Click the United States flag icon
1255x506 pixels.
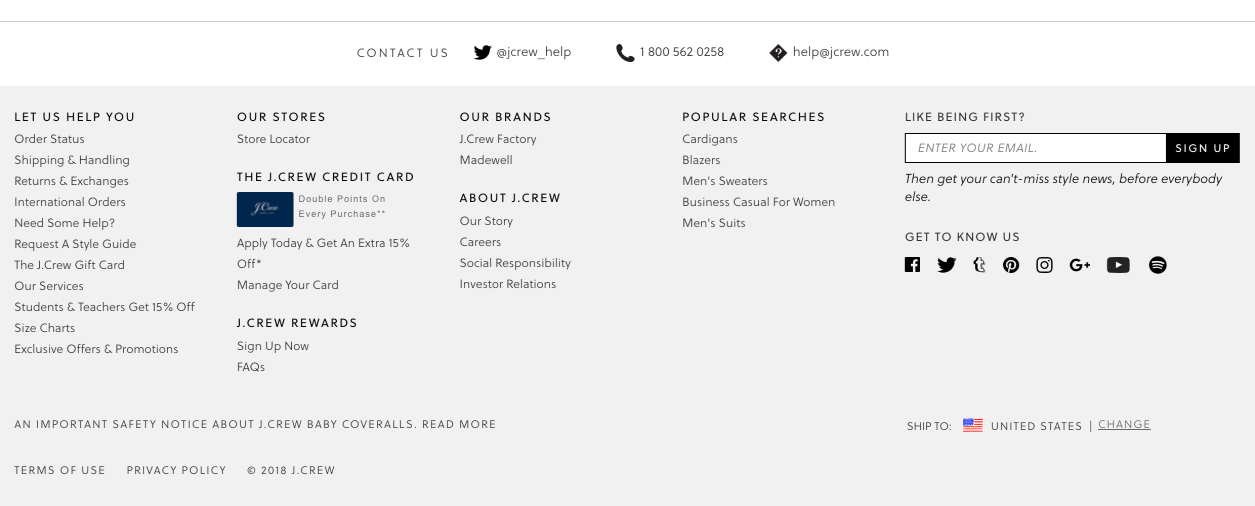click(972, 425)
